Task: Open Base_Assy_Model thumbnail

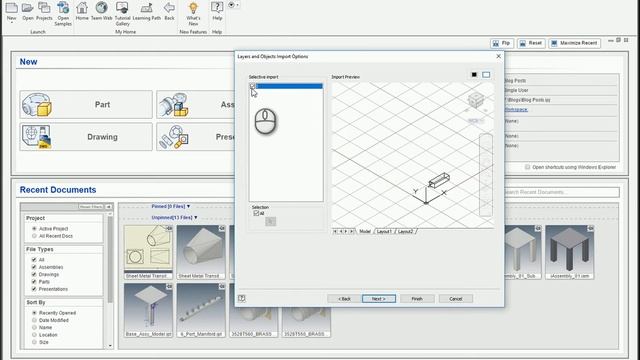Action: coord(149,310)
